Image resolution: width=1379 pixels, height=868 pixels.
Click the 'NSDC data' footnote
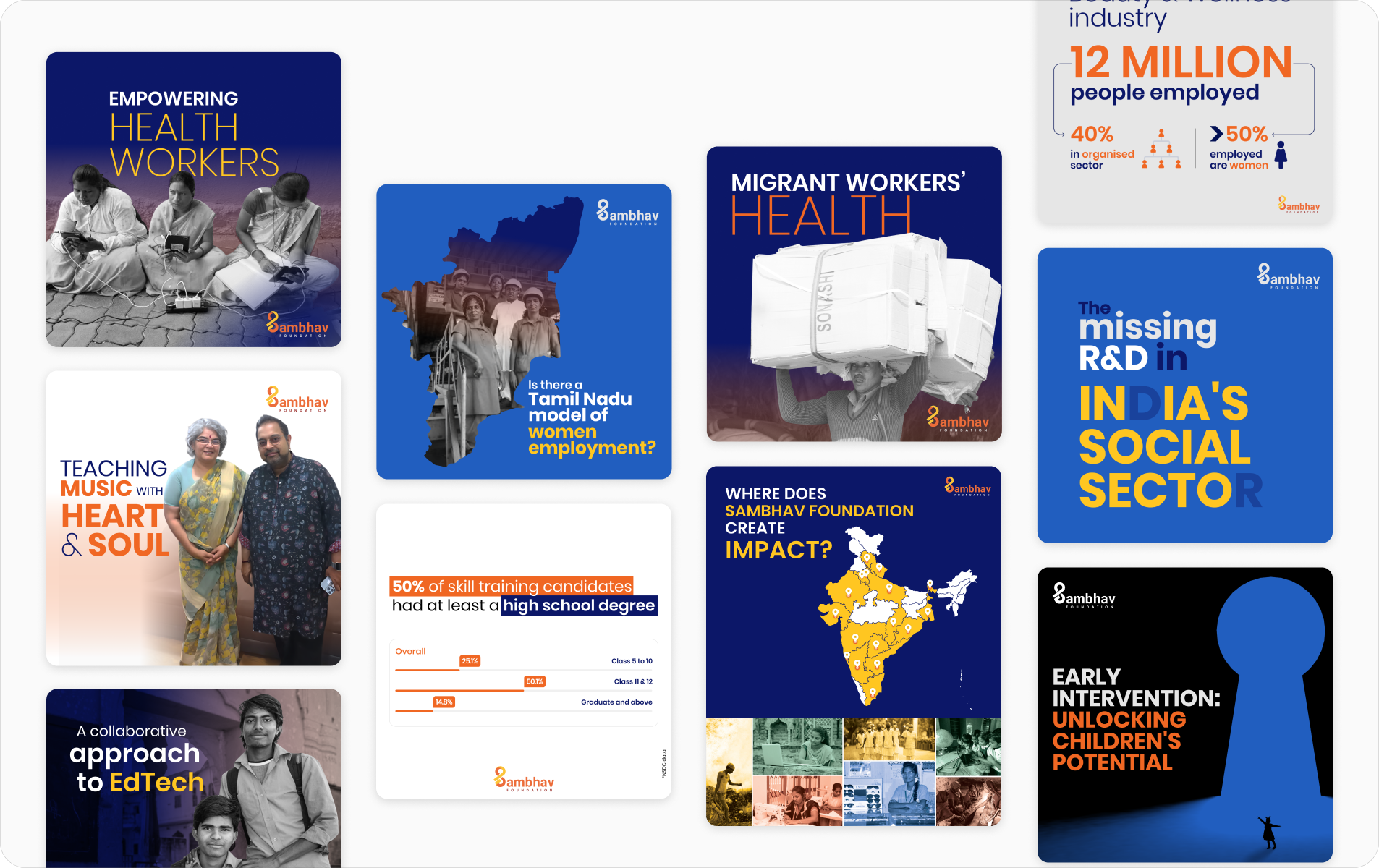[x=663, y=764]
